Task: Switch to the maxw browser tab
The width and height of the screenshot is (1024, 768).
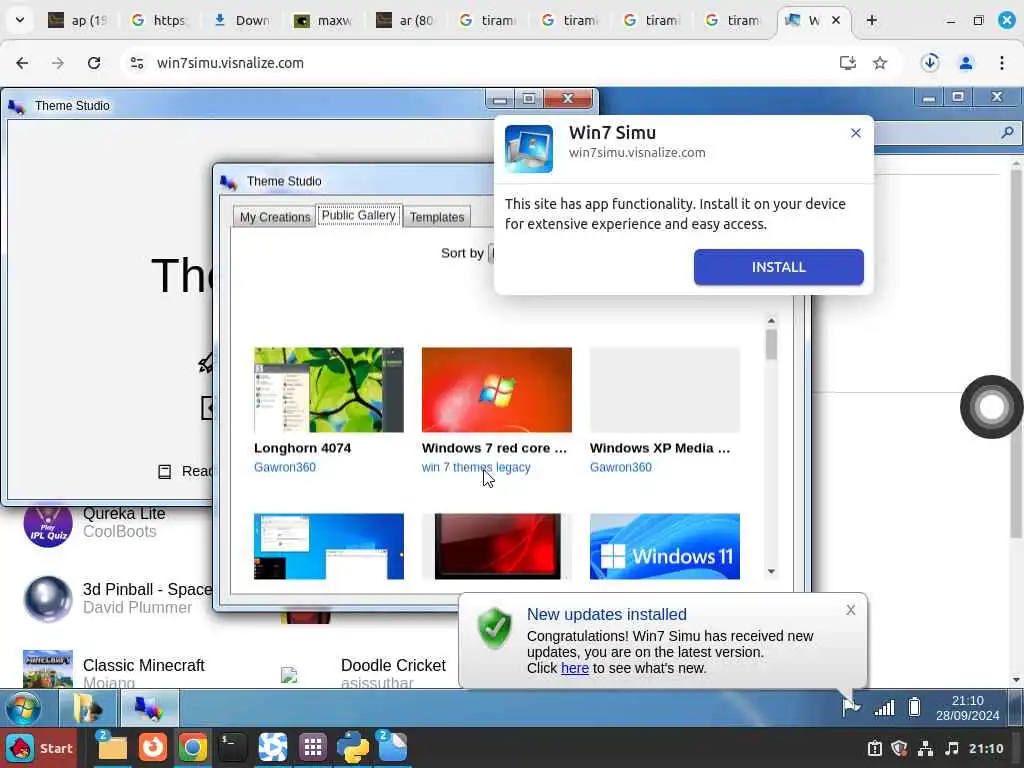Action: pyautogui.click(x=324, y=20)
